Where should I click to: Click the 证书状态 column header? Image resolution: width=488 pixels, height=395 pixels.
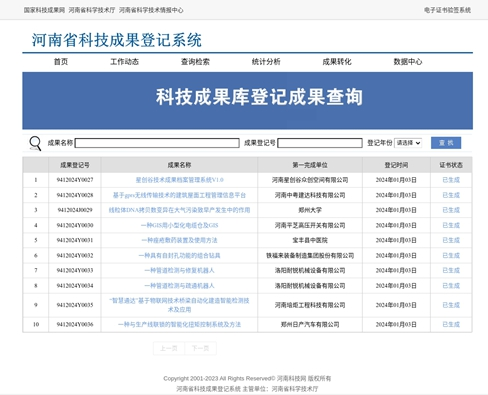(x=451, y=165)
